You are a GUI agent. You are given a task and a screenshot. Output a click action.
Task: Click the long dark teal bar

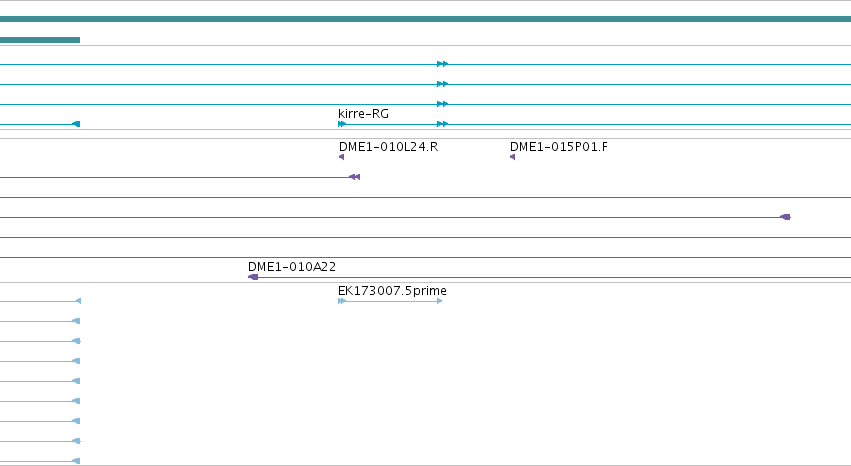click(x=426, y=19)
